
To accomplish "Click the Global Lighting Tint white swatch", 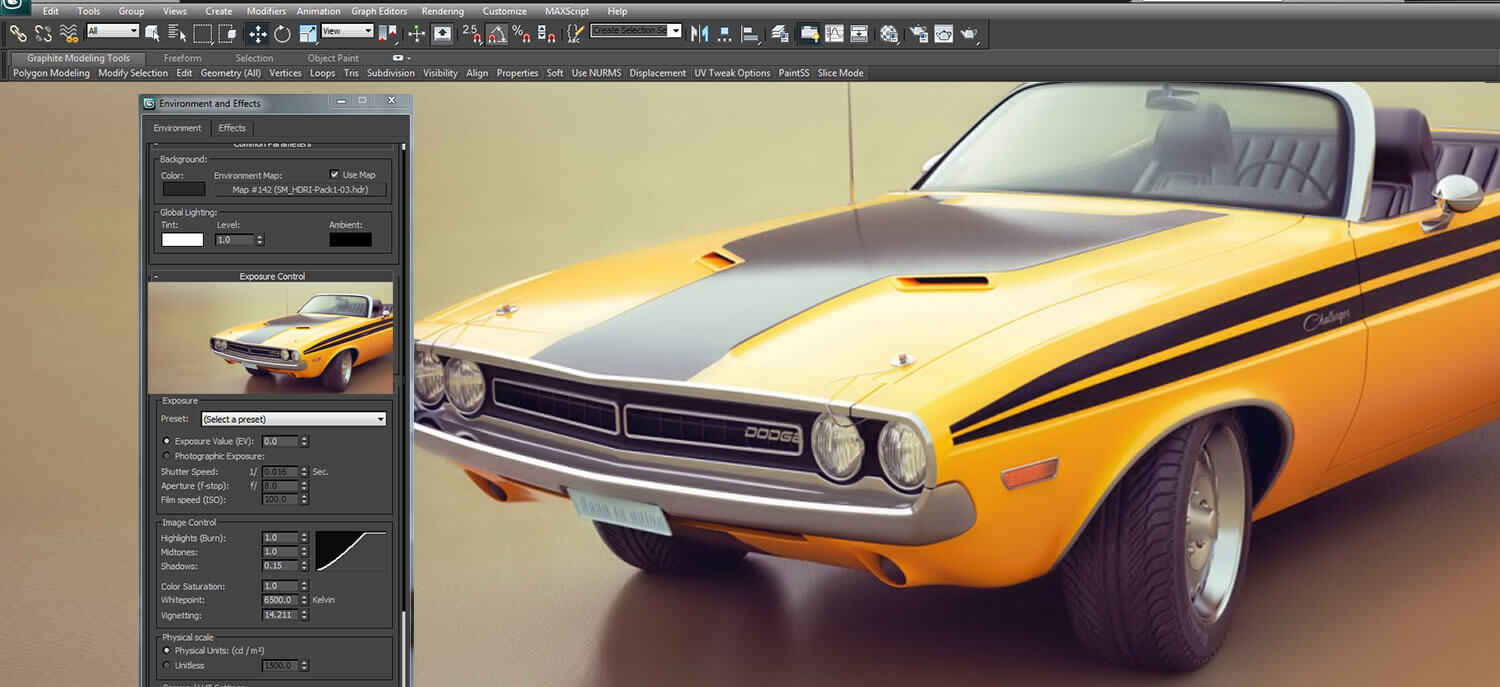I will [x=182, y=240].
